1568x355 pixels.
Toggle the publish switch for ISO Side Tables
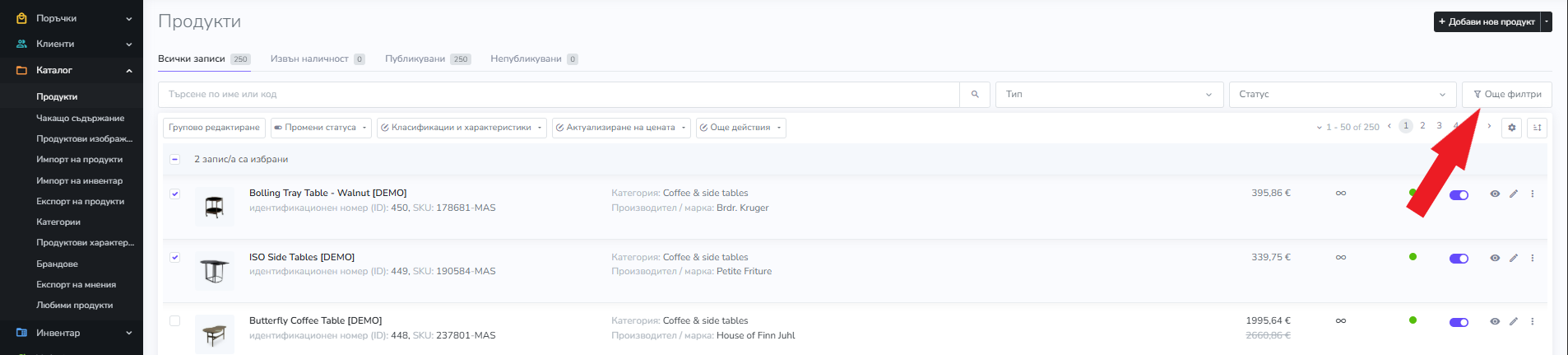click(x=1459, y=259)
